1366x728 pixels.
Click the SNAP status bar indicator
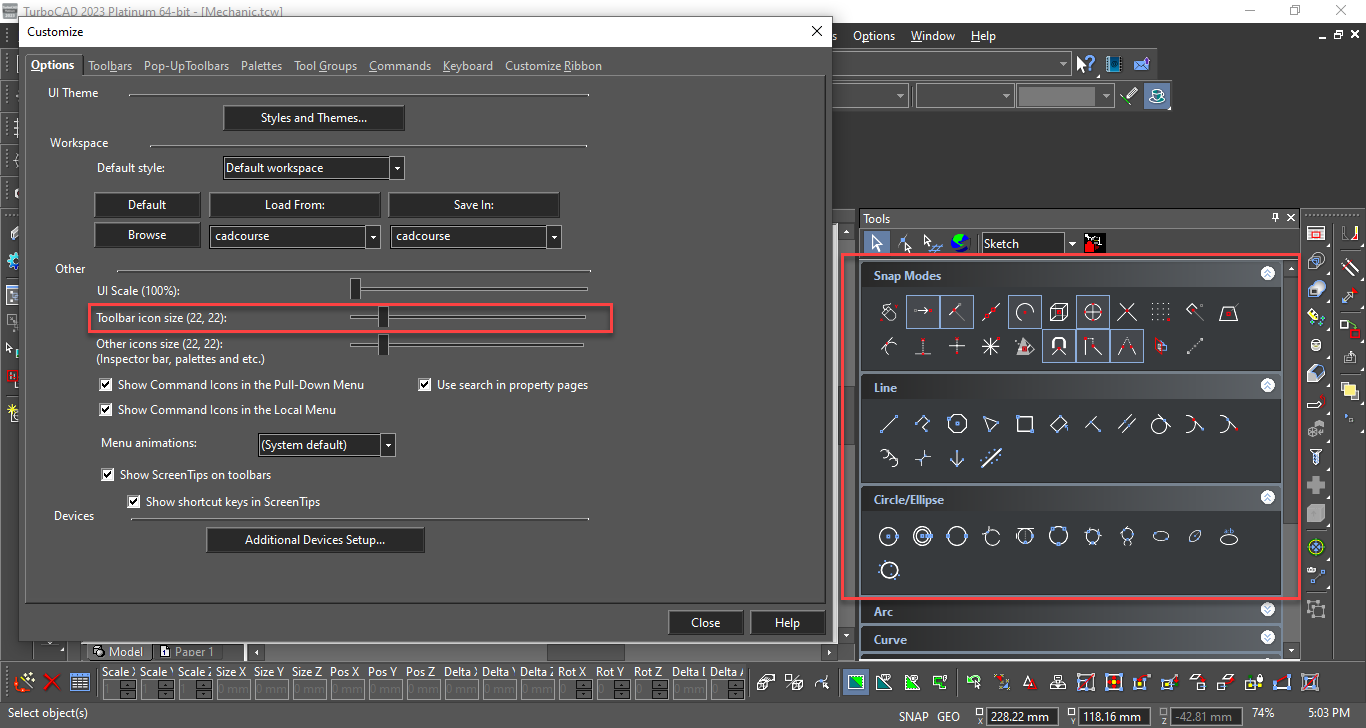(x=913, y=716)
